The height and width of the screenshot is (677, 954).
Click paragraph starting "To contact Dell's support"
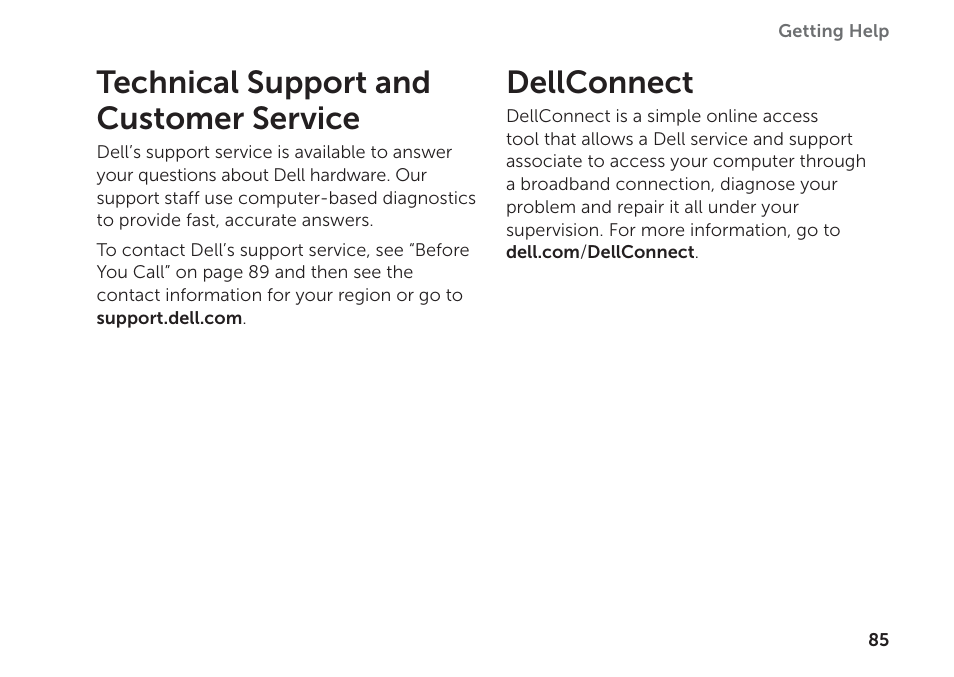(283, 284)
